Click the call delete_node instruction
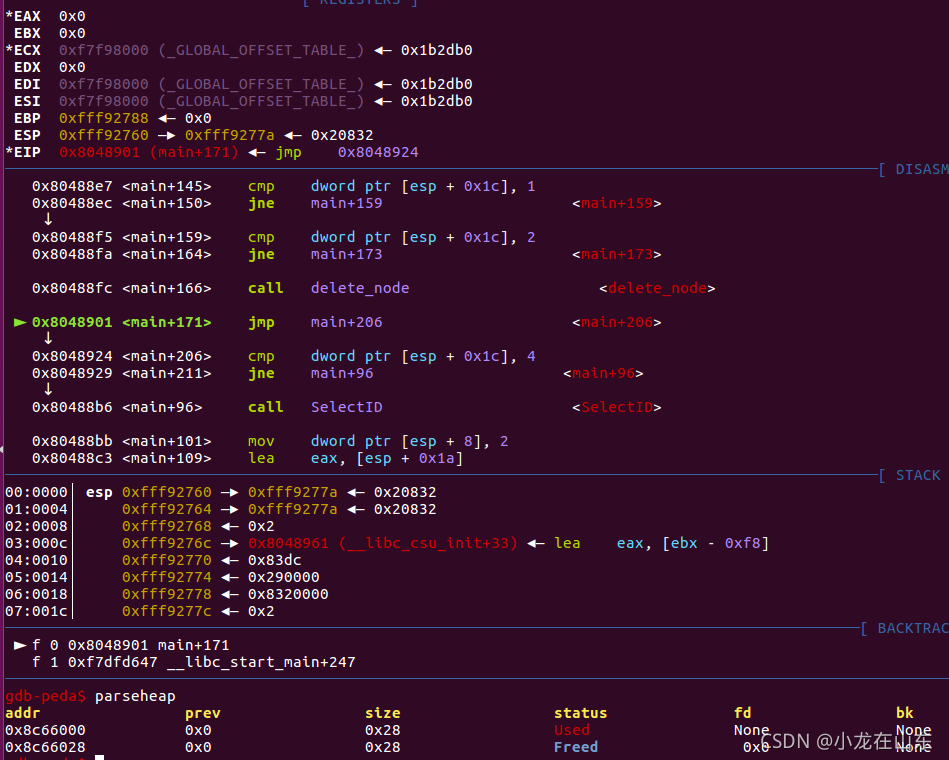This screenshot has height=760, width=949. click(328, 288)
